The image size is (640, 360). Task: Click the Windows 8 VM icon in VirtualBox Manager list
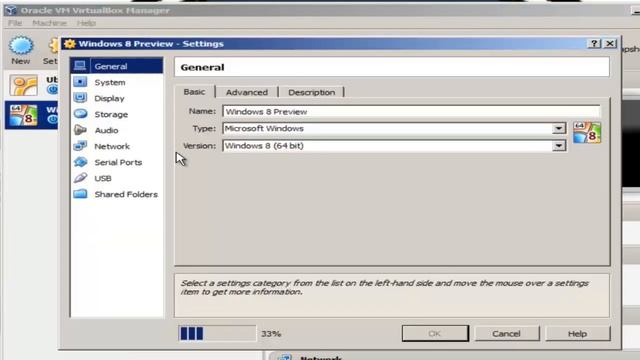pyautogui.click(x=24, y=116)
